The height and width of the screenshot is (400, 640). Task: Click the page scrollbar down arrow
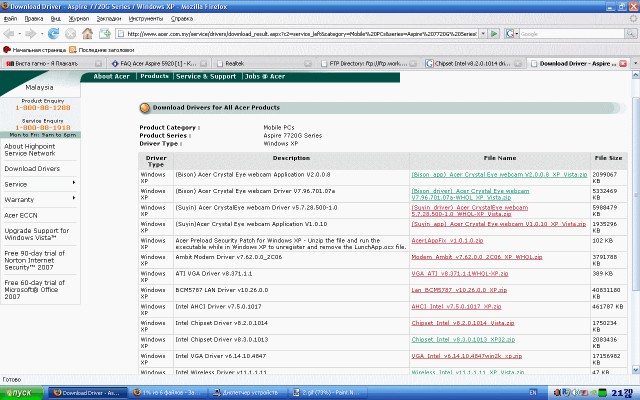pyautogui.click(x=636, y=369)
